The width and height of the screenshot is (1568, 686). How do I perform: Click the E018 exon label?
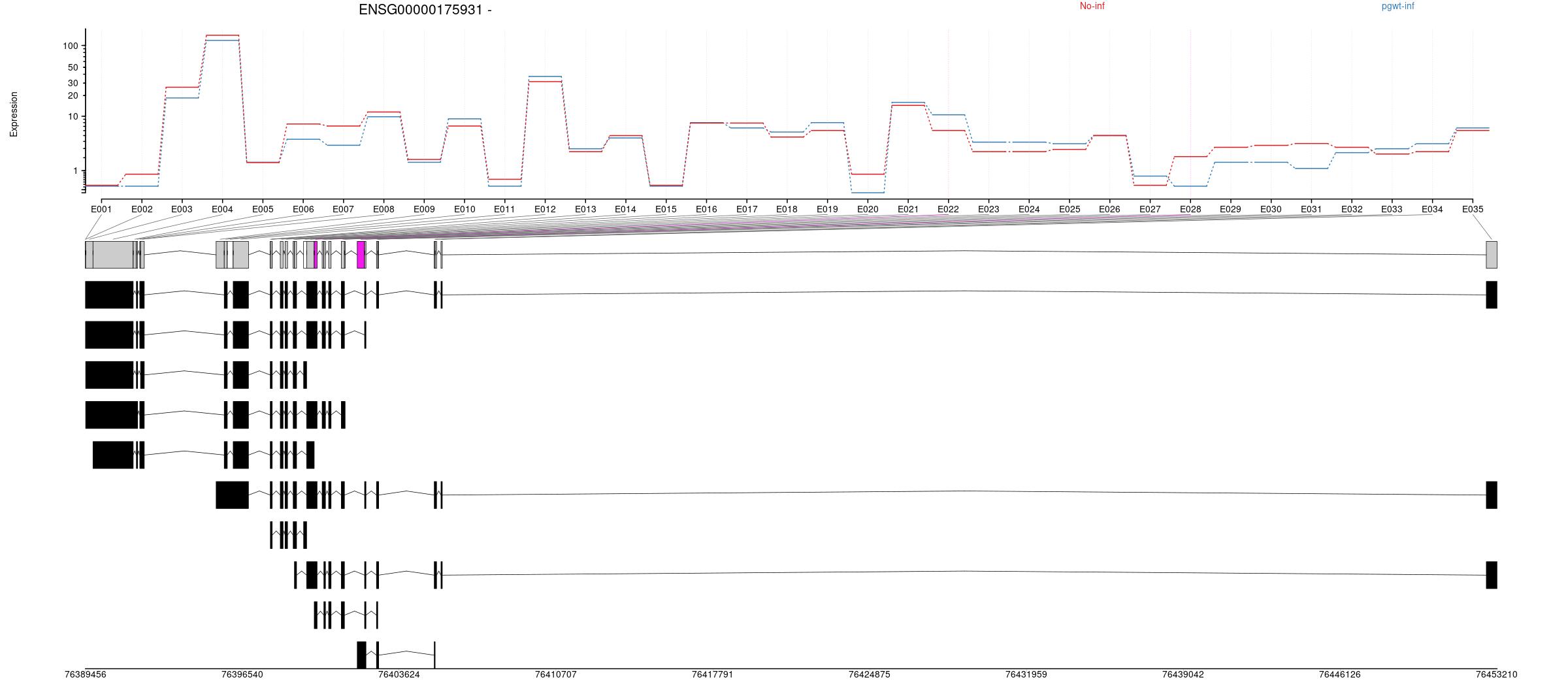787,209
